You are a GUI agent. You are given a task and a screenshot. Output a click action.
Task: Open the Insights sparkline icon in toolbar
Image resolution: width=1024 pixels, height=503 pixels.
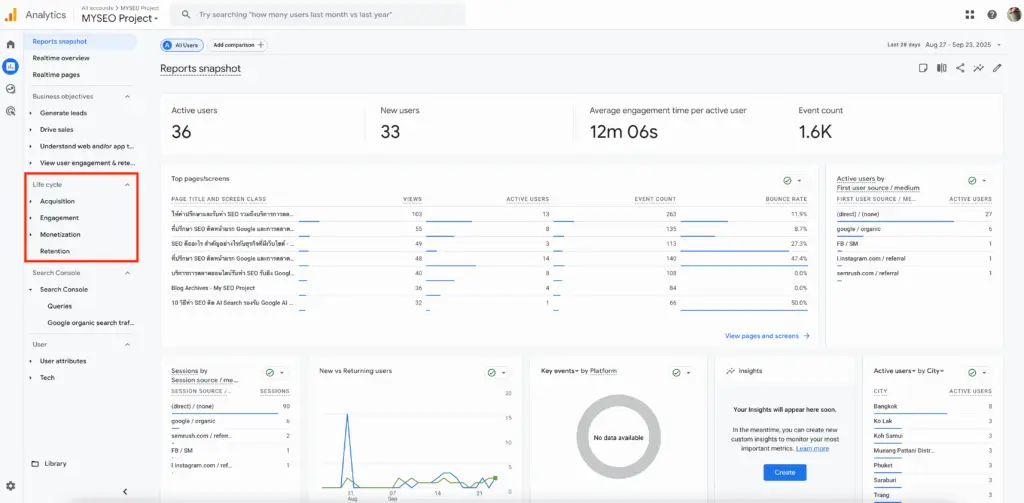pos(978,68)
